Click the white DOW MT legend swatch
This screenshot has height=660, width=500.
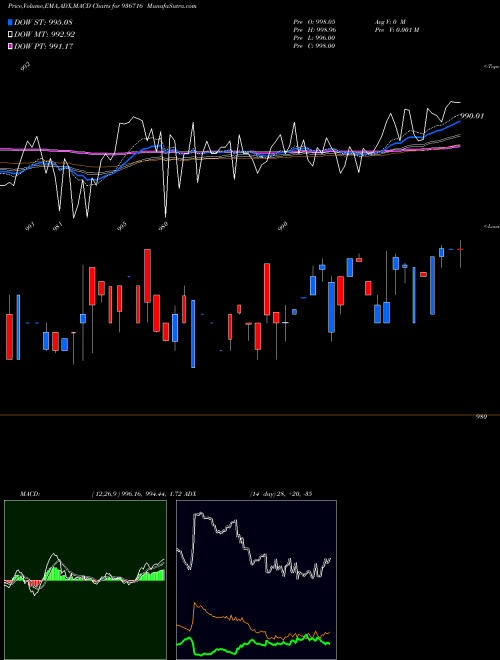[x=11, y=35]
